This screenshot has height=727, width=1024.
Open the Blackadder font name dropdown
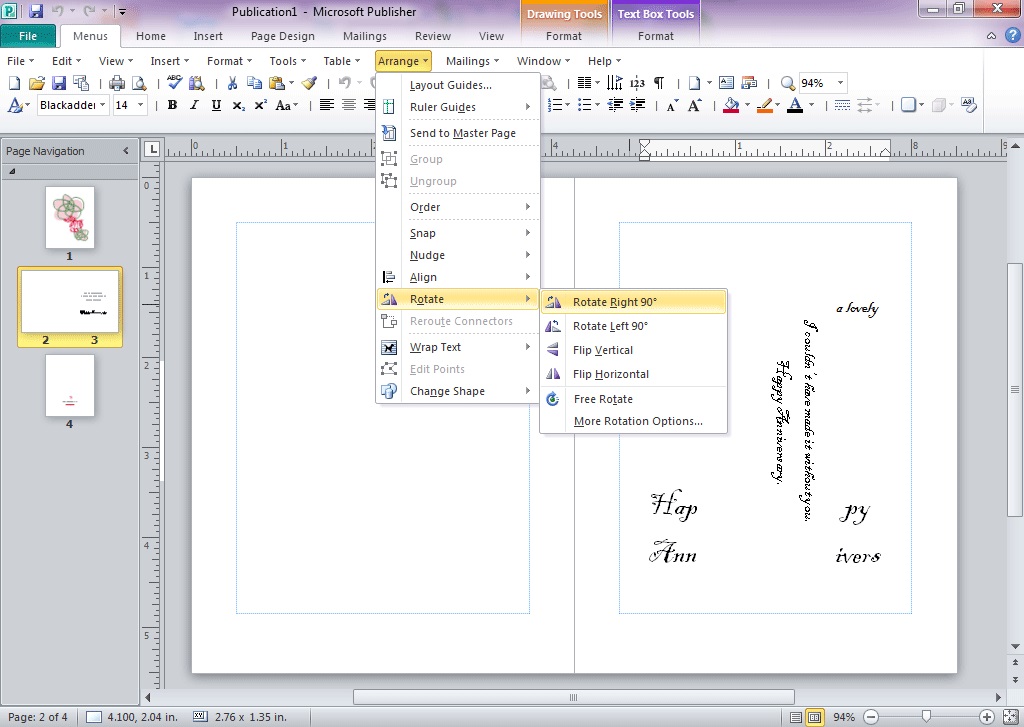[x=102, y=105]
